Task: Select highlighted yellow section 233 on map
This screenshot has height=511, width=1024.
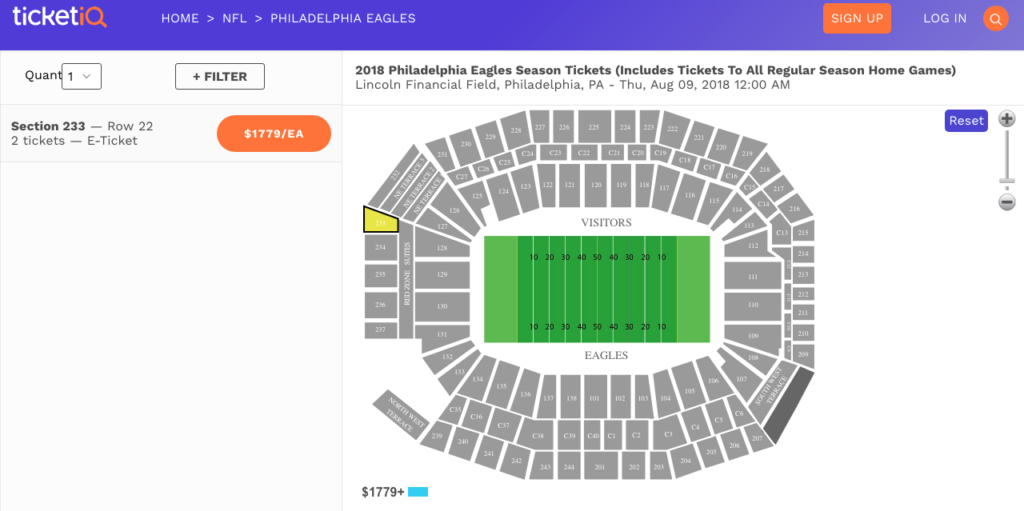Action: coord(378,220)
